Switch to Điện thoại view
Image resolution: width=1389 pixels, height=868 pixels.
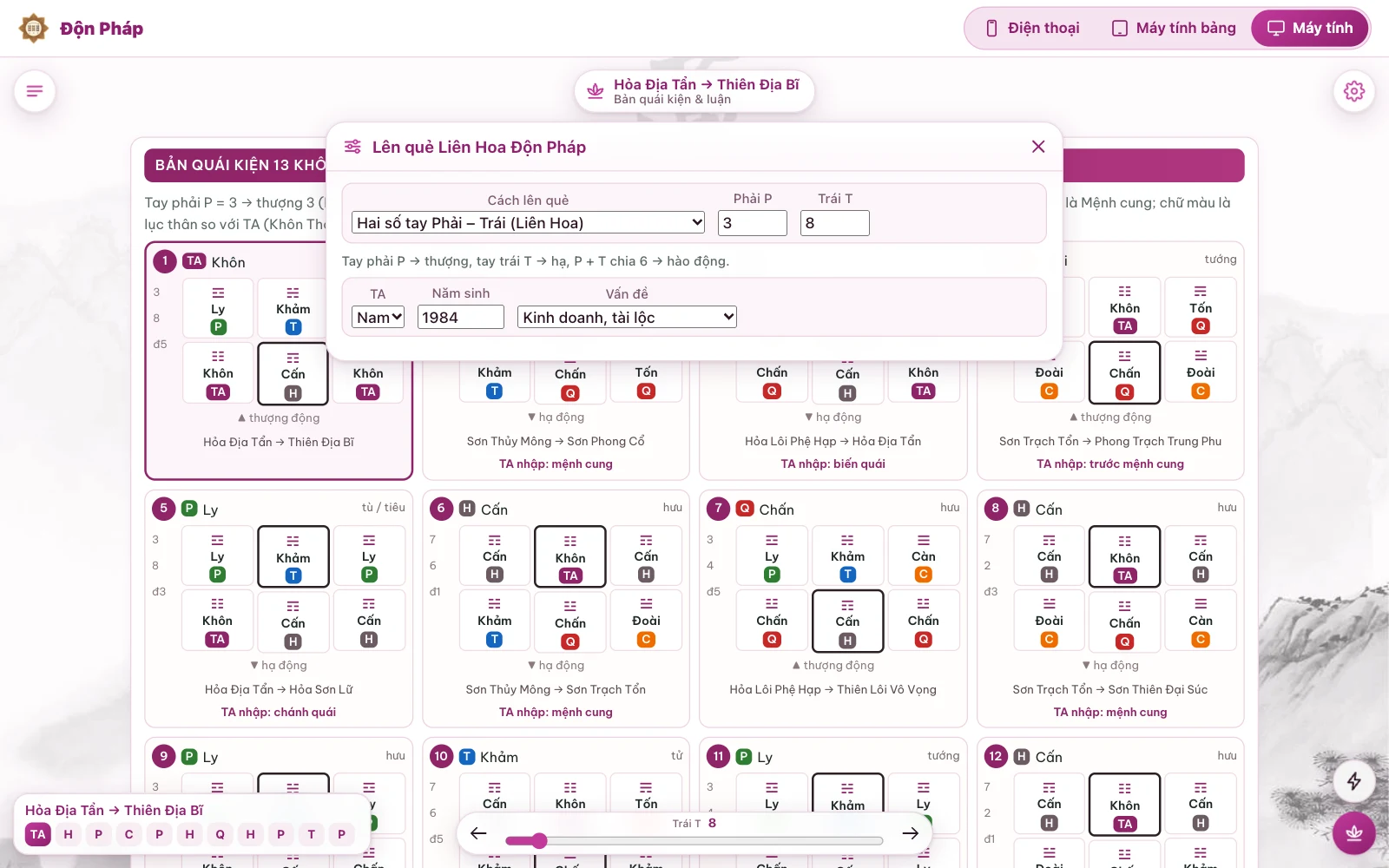1033,29
